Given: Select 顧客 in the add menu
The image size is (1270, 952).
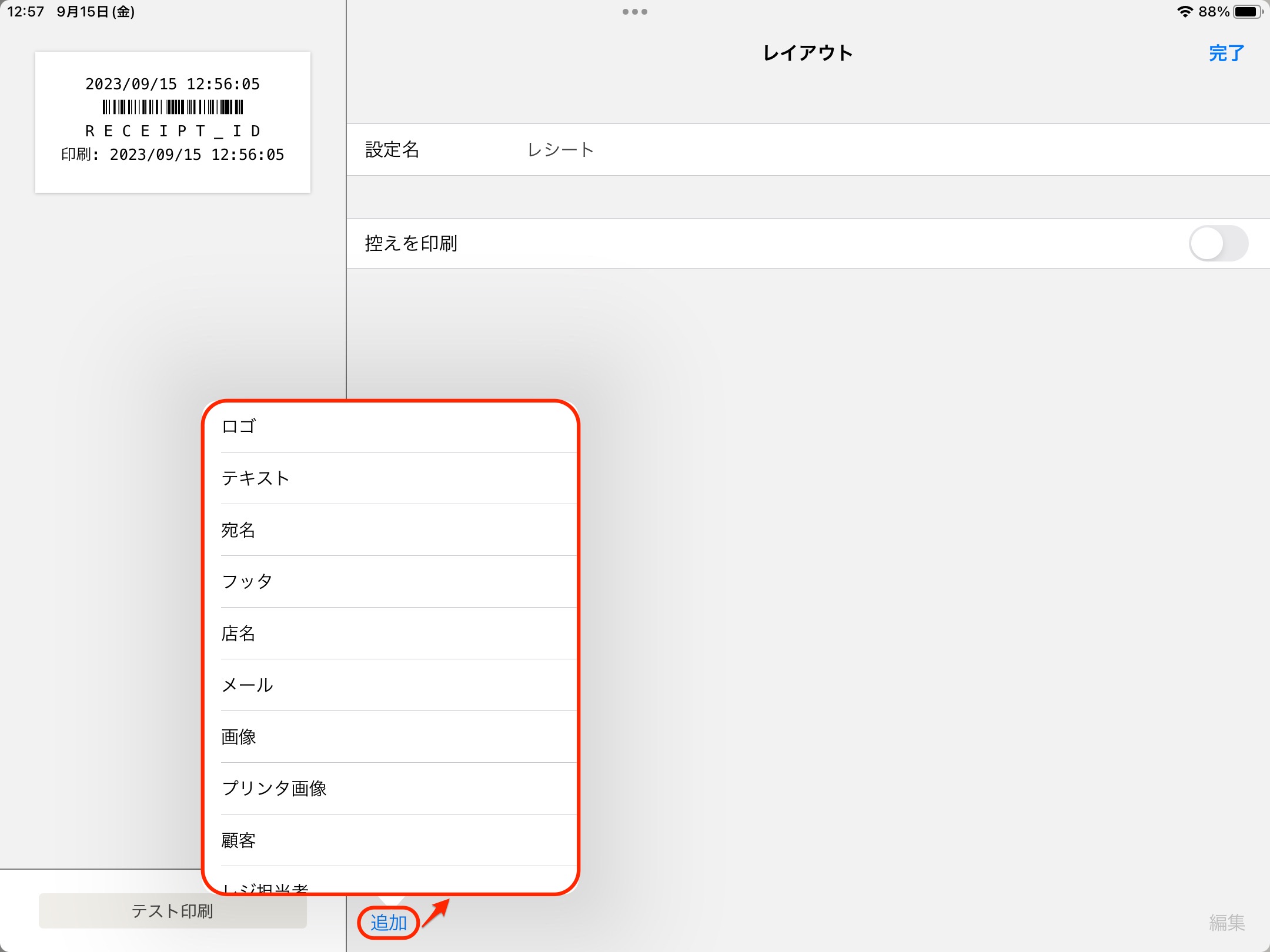Looking at the screenshot, I should coord(390,840).
